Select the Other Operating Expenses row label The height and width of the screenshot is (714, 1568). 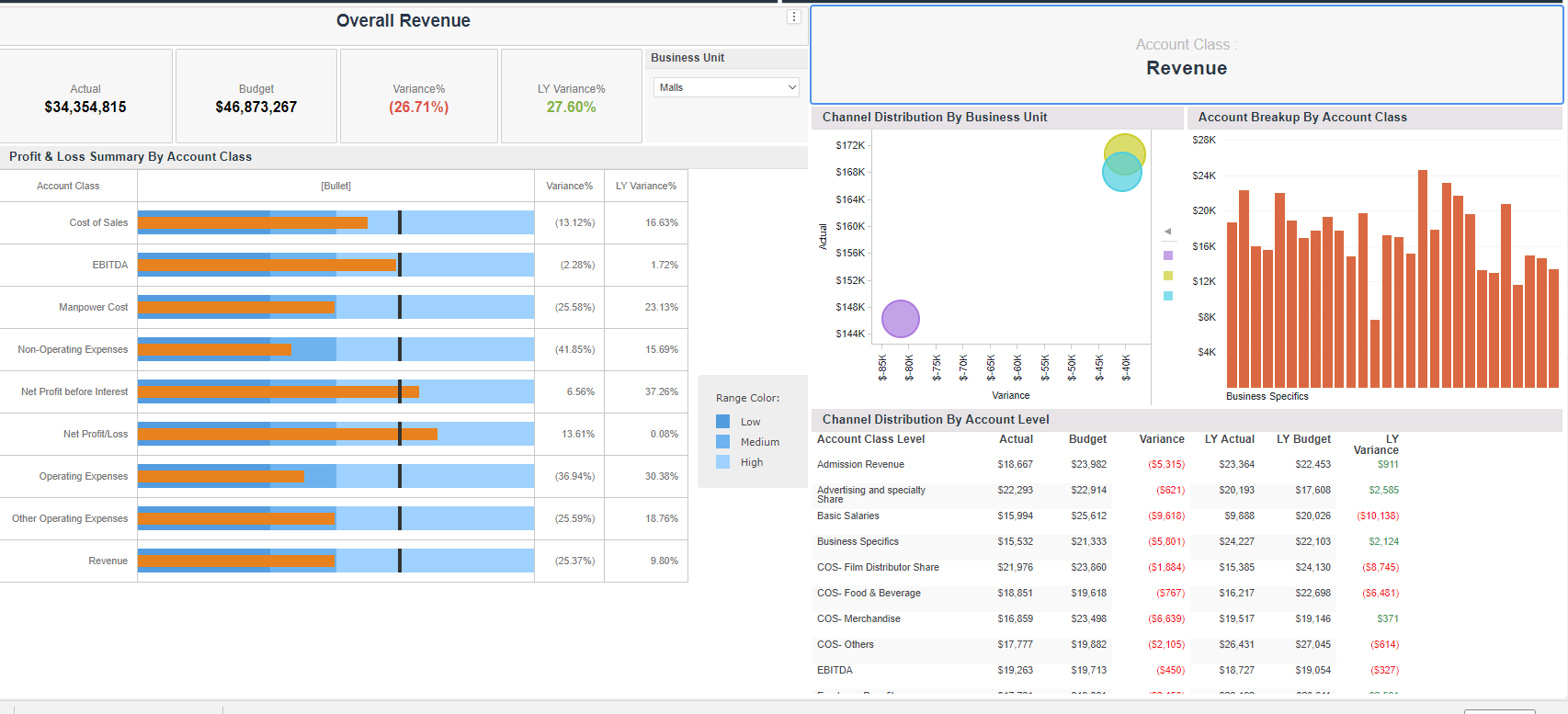click(x=70, y=518)
